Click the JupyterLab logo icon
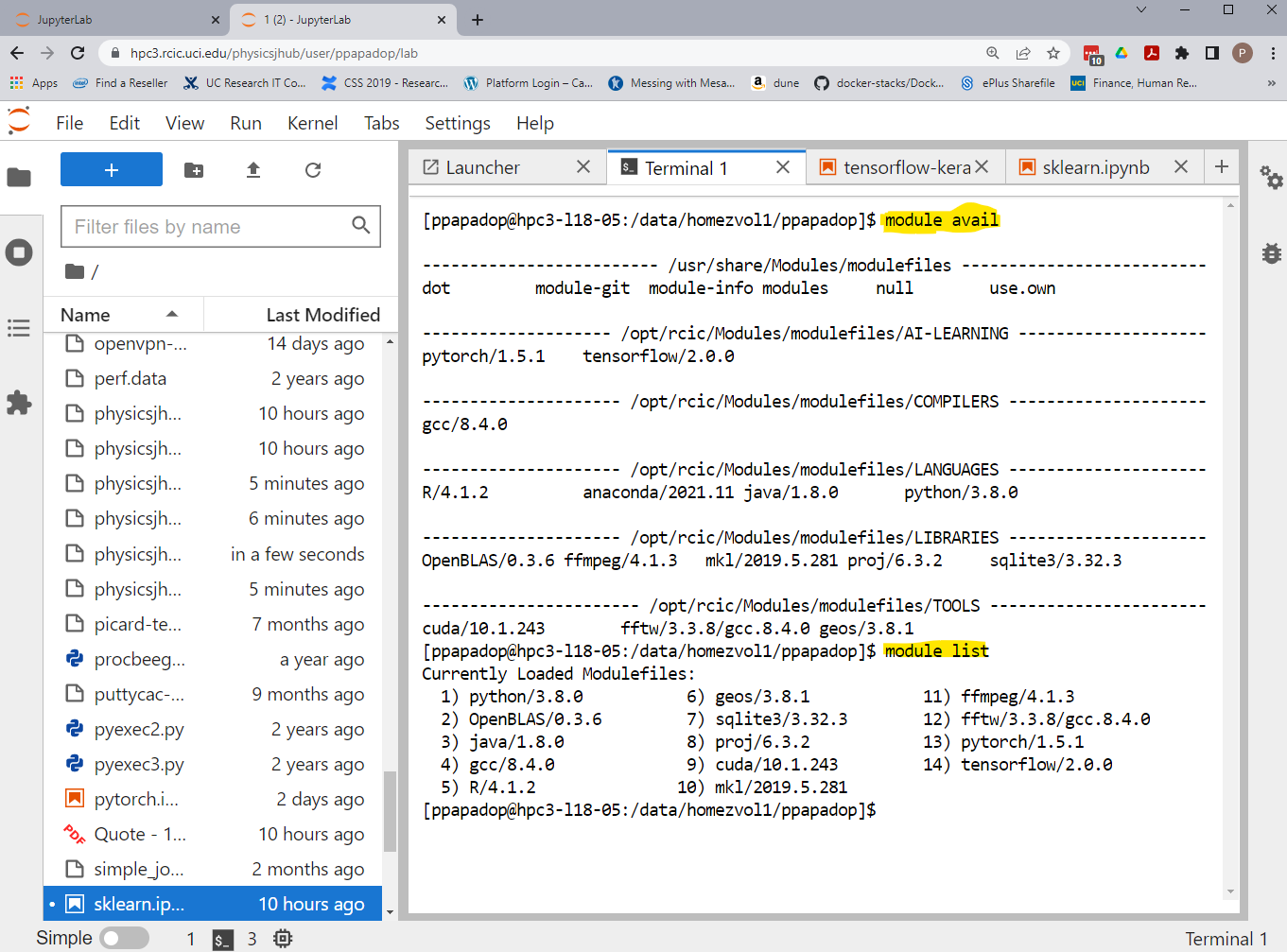Screen dimensions: 1287x952 [x=19, y=121]
